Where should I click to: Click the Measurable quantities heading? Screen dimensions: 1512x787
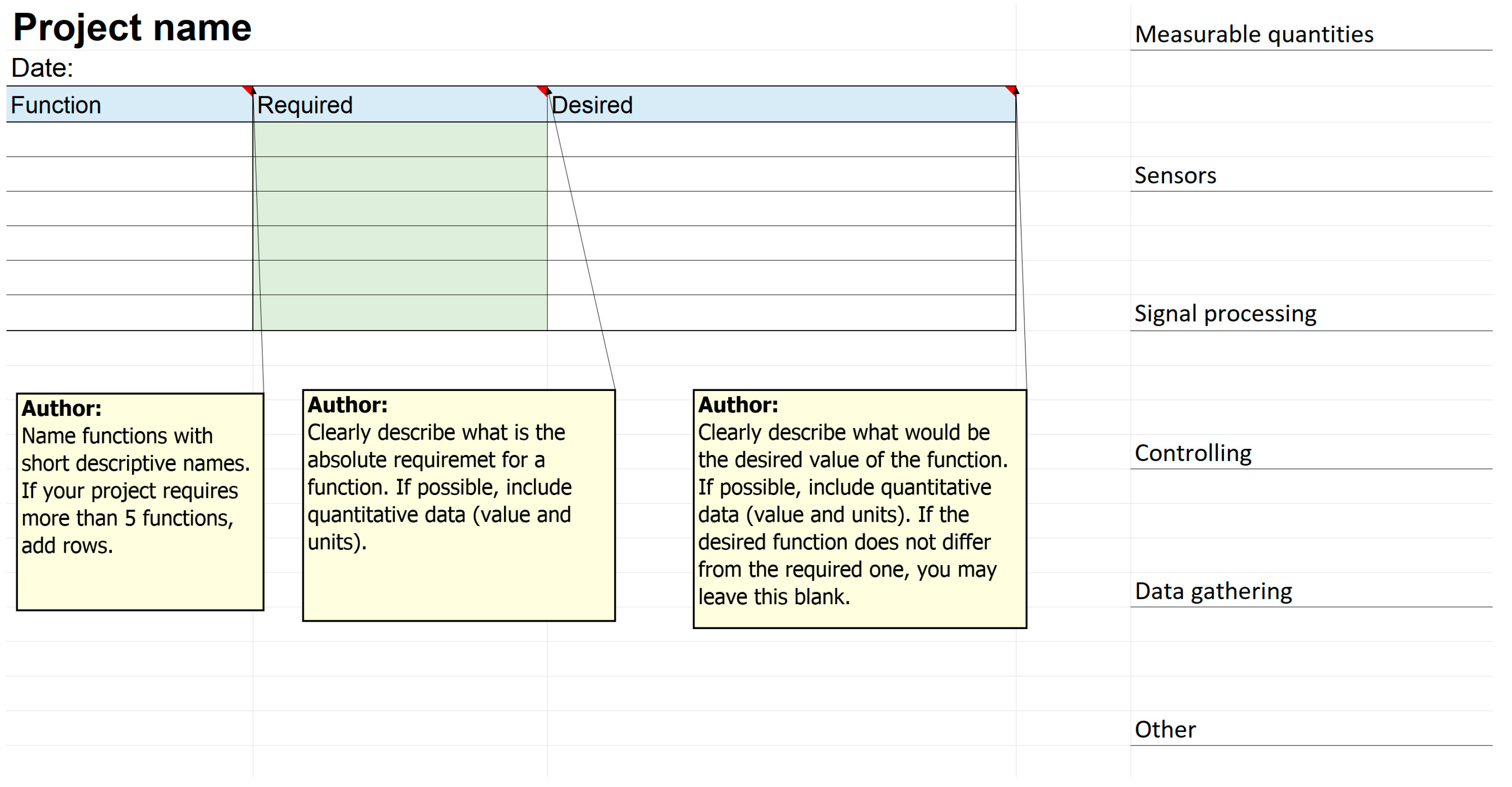tap(1254, 34)
